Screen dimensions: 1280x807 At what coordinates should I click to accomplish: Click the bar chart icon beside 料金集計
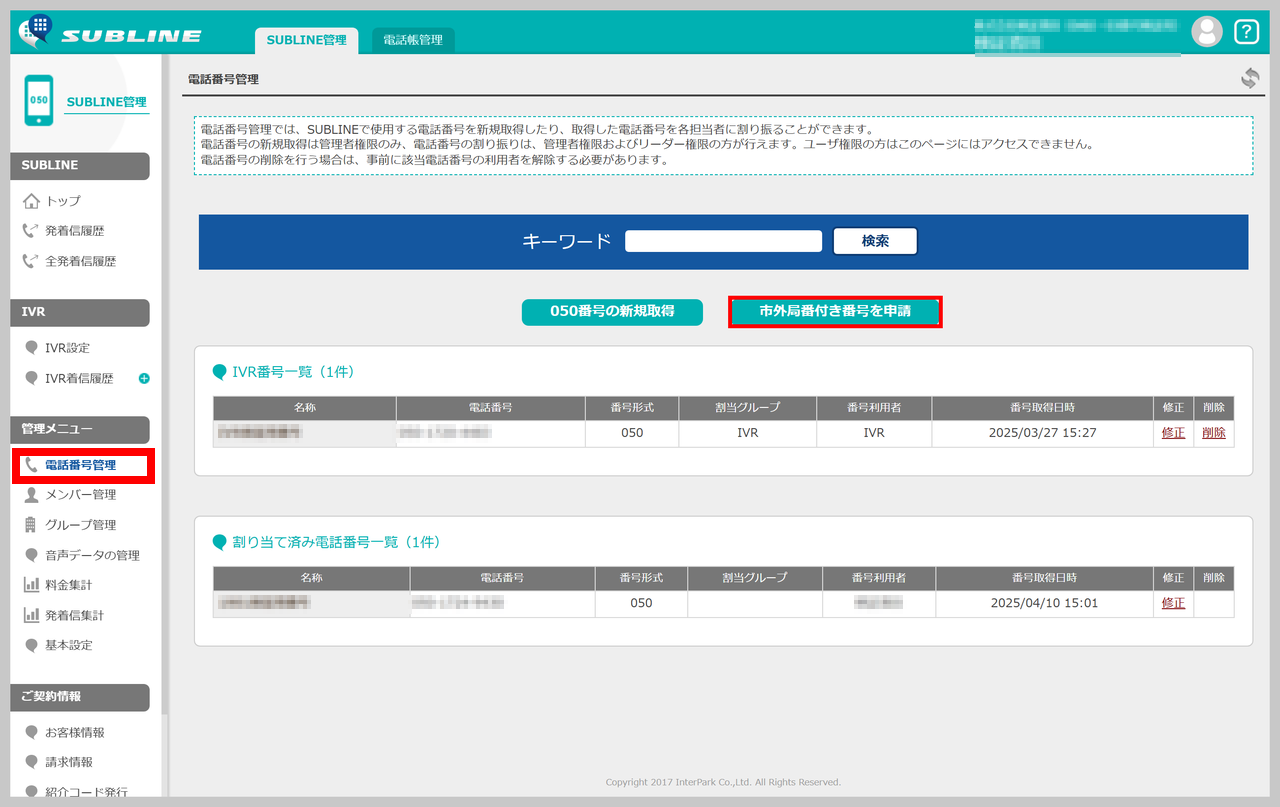[x=31, y=585]
